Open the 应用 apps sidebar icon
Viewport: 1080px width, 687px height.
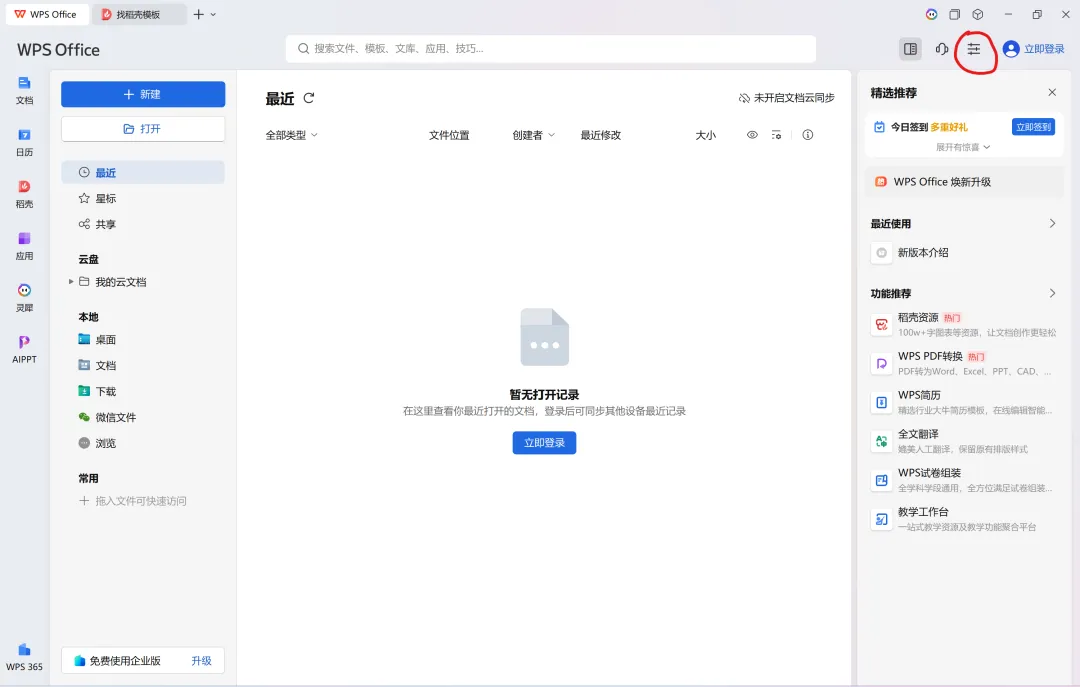[24, 245]
